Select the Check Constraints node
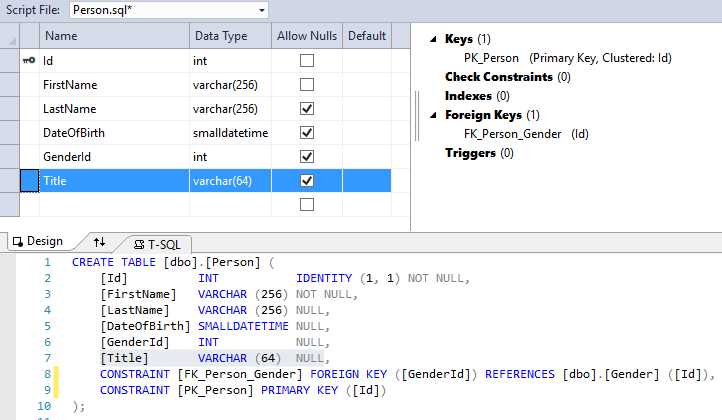This screenshot has width=722, height=420. click(x=508, y=77)
